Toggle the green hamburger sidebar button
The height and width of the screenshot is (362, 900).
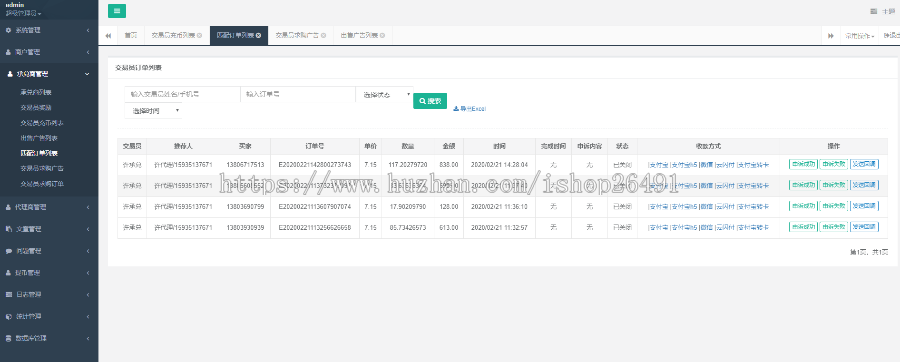point(117,11)
